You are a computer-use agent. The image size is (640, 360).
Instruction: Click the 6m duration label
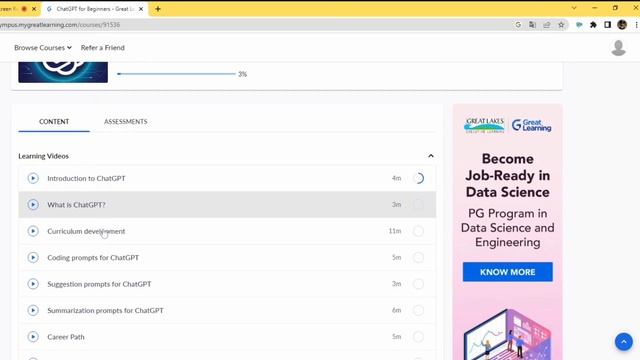(x=396, y=310)
